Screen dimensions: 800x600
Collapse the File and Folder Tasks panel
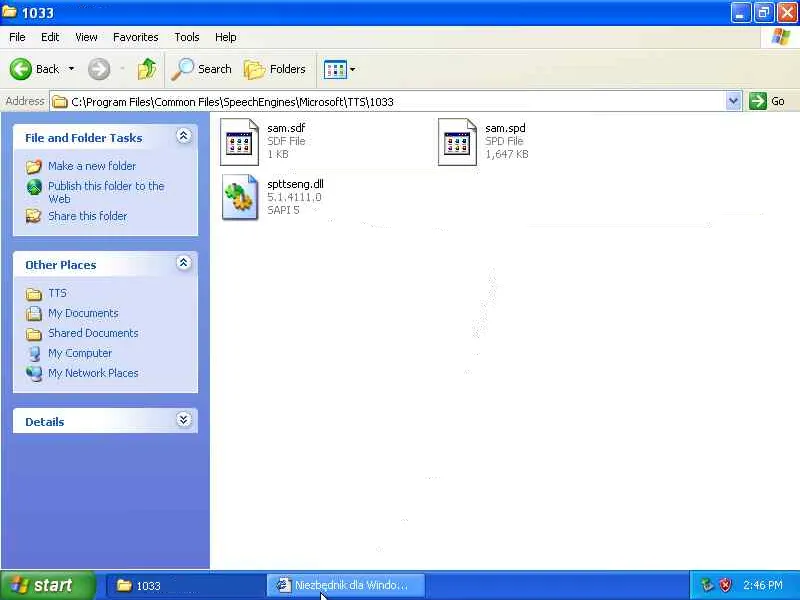coord(184,136)
